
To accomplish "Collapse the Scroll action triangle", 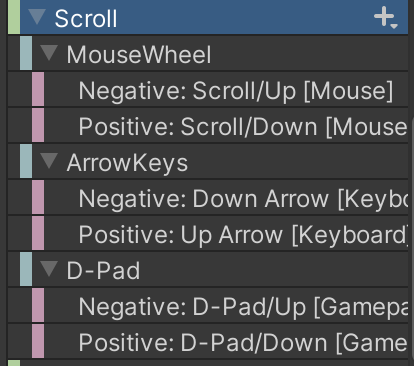I will click(x=37, y=17).
